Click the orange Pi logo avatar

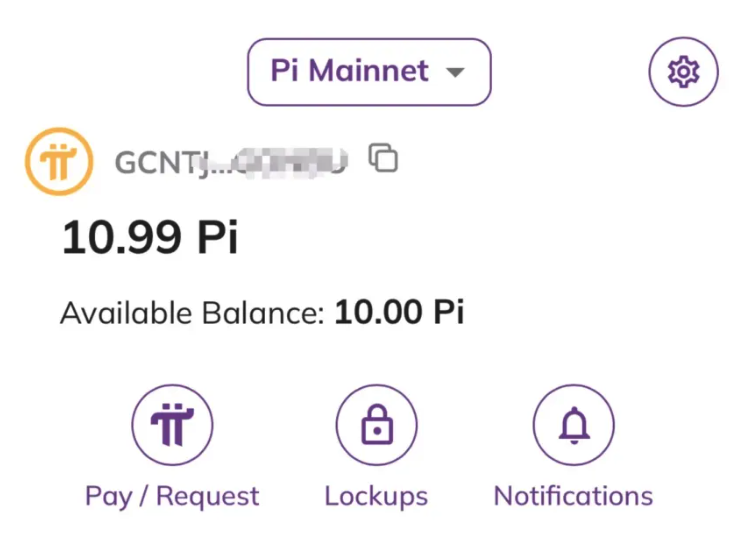[x=59, y=160]
